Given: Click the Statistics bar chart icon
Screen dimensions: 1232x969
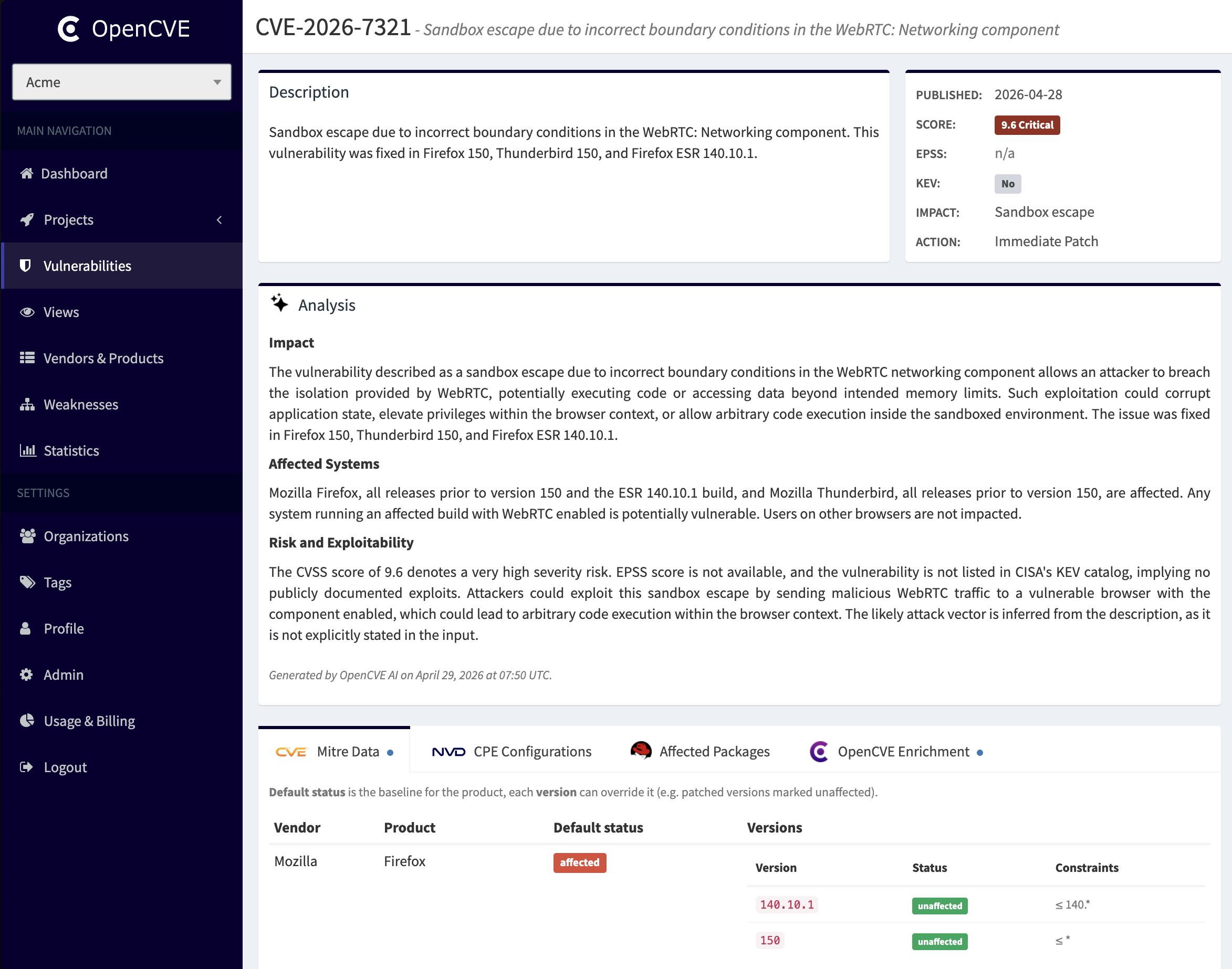Looking at the screenshot, I should pyautogui.click(x=28, y=450).
